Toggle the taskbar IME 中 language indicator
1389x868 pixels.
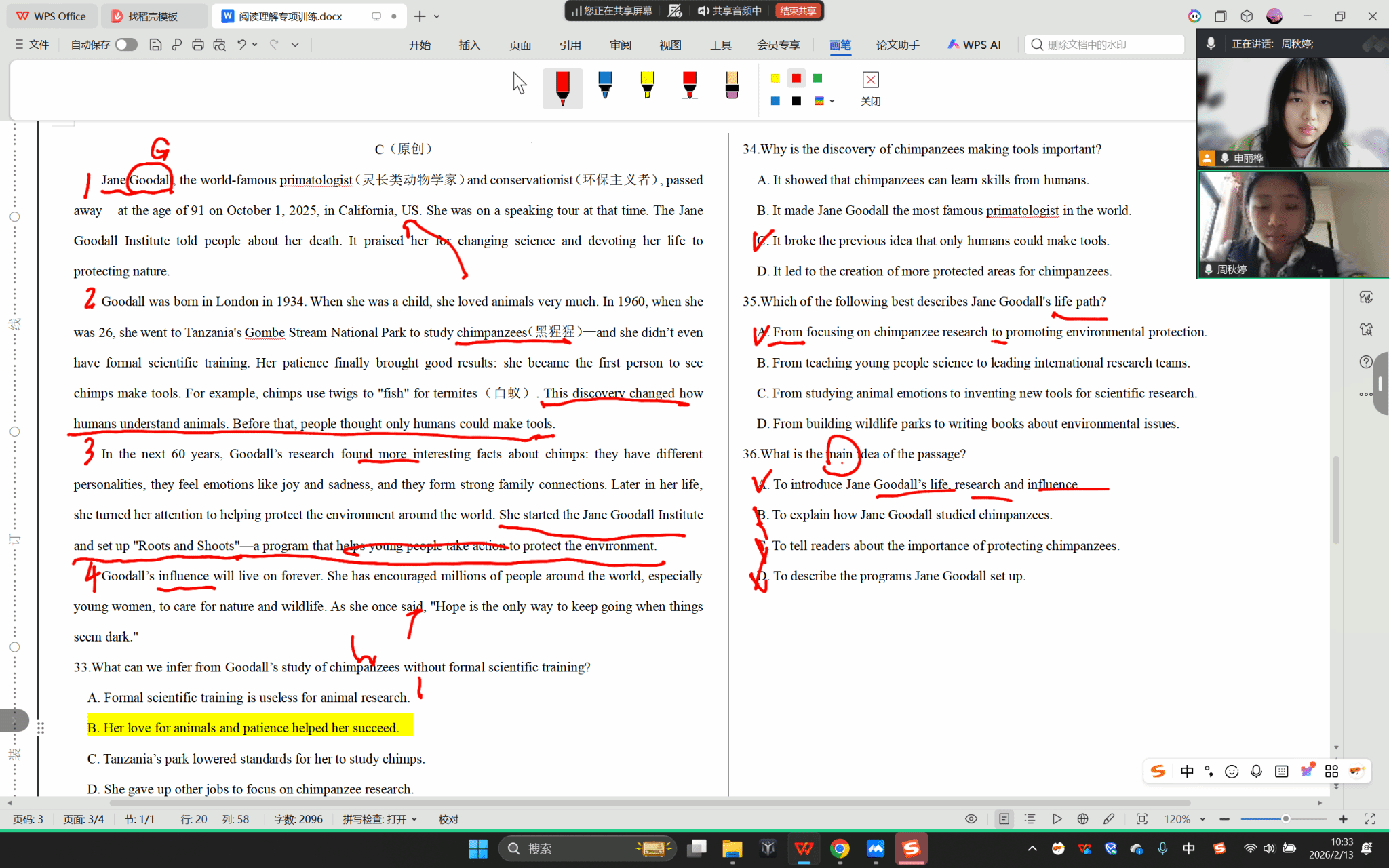(x=1189, y=848)
